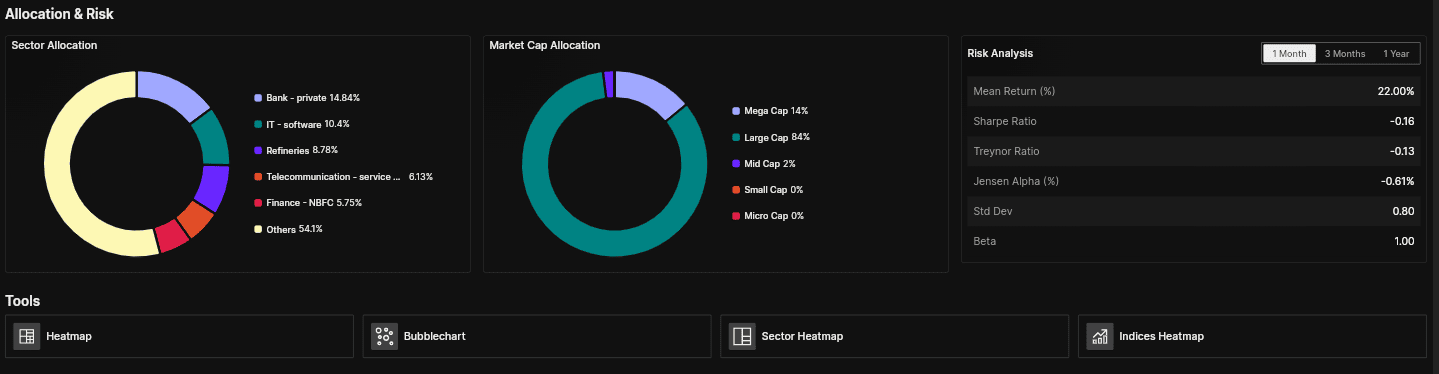Select the Refineries legend entry
Image resolution: width=1439 pixels, height=374 pixels.
pos(296,150)
